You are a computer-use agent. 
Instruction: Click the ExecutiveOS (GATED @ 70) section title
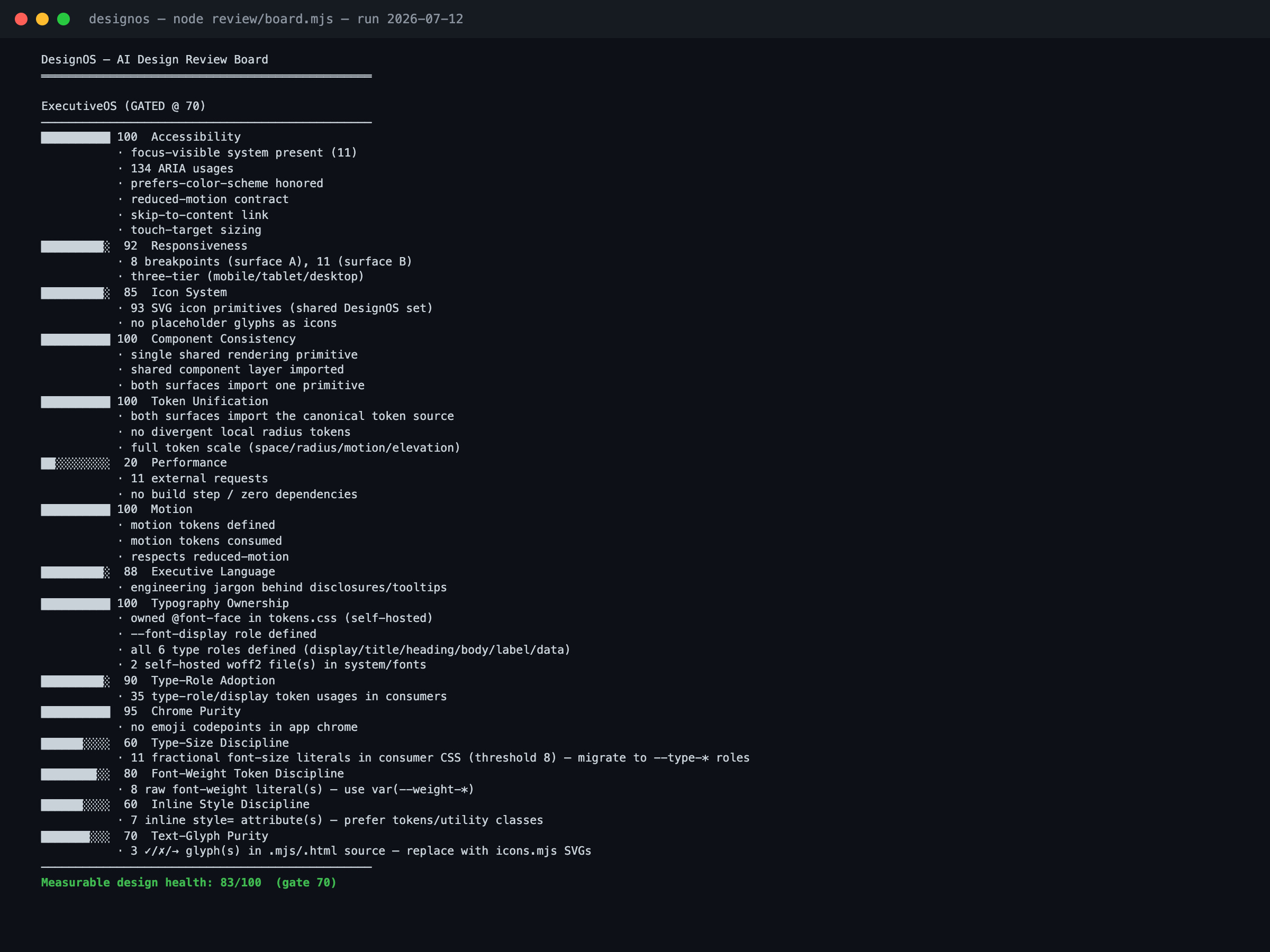point(123,106)
